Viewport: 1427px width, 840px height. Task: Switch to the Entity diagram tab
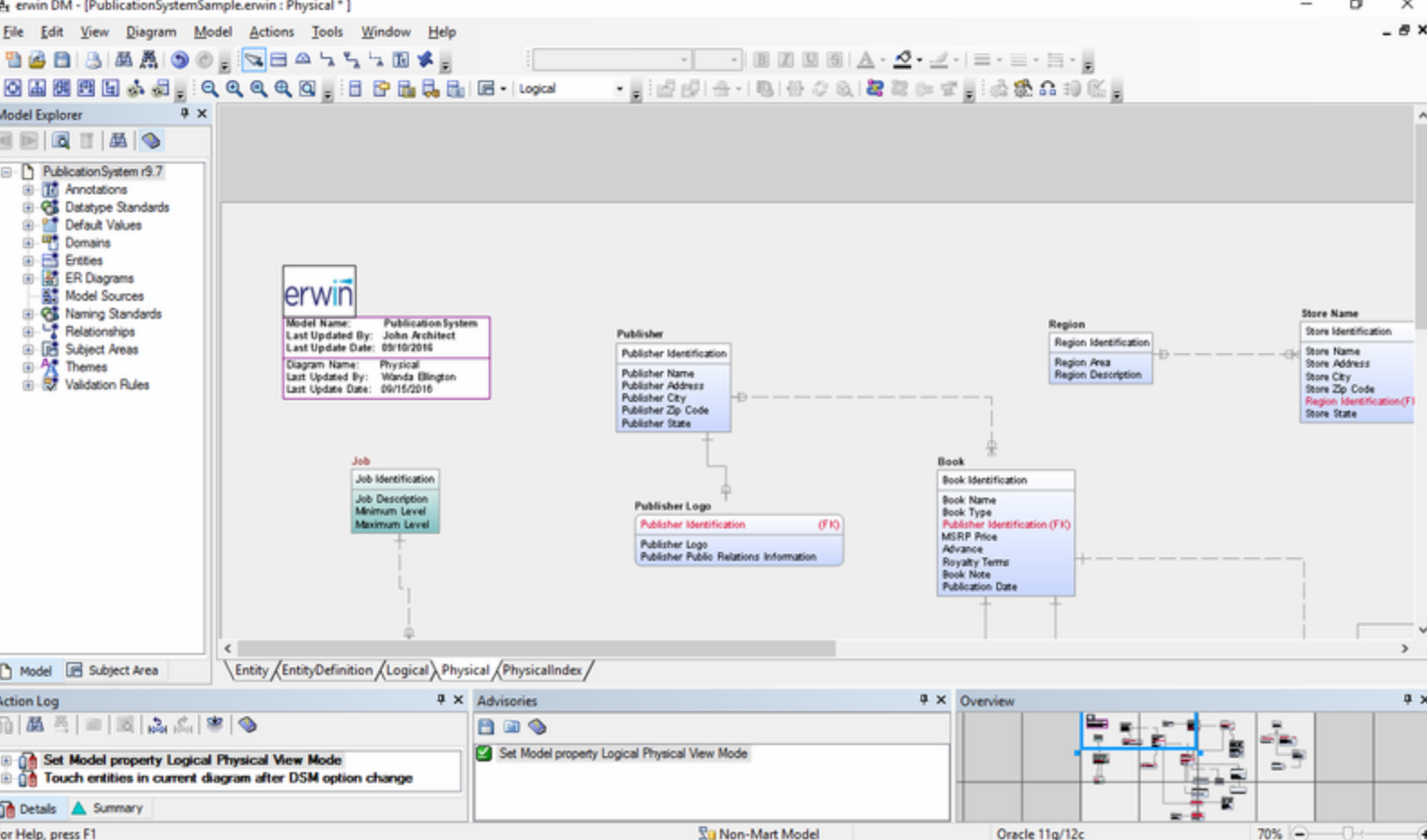point(251,670)
